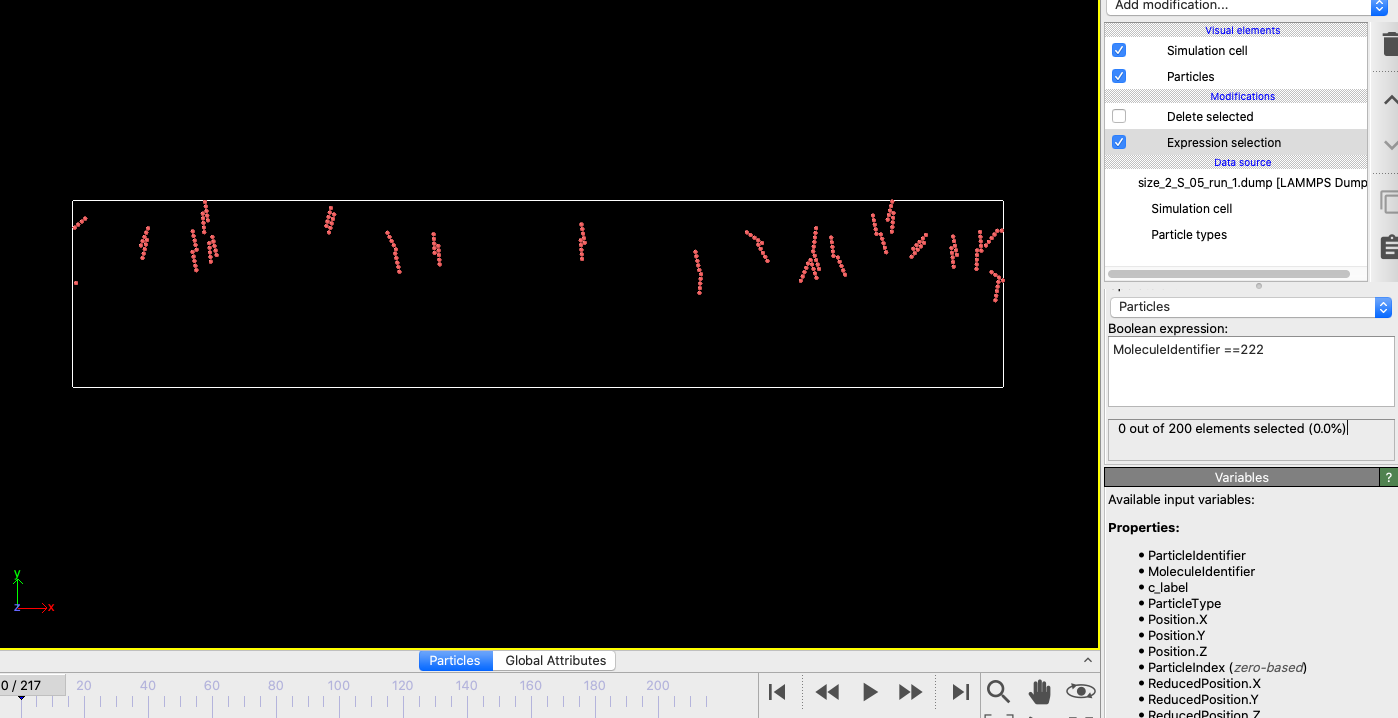Select the Particles tab

point(455,660)
